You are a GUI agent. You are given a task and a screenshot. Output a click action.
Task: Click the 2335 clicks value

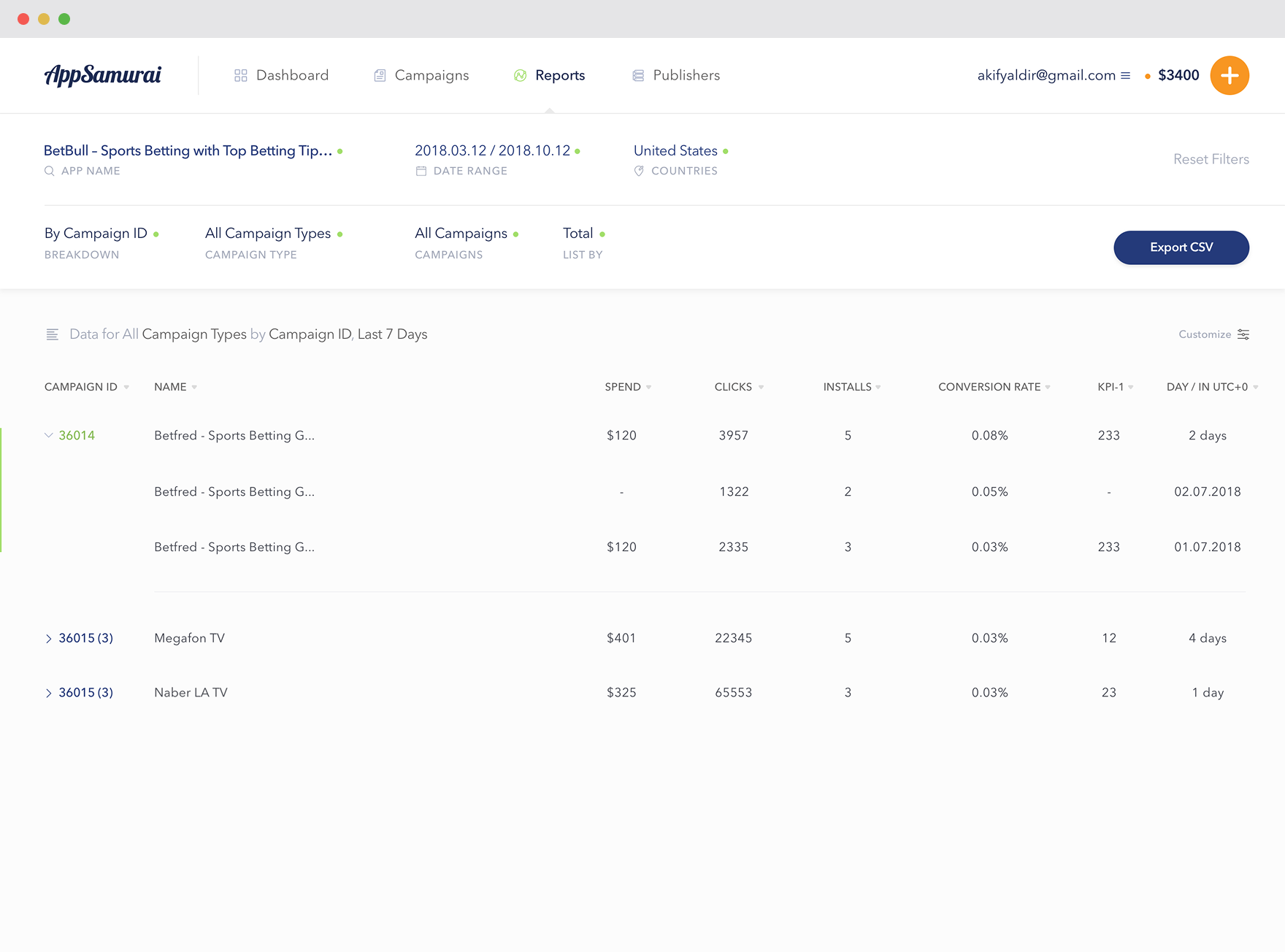point(734,547)
